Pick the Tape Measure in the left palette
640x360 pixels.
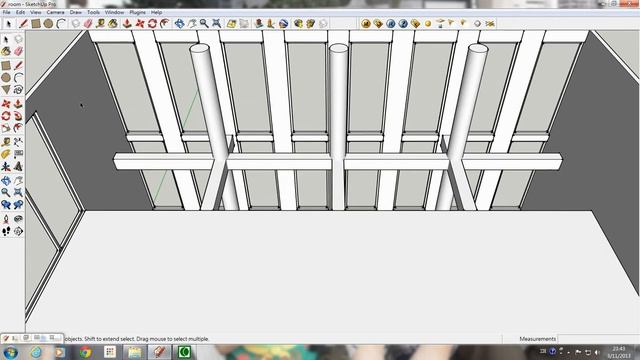point(6,142)
